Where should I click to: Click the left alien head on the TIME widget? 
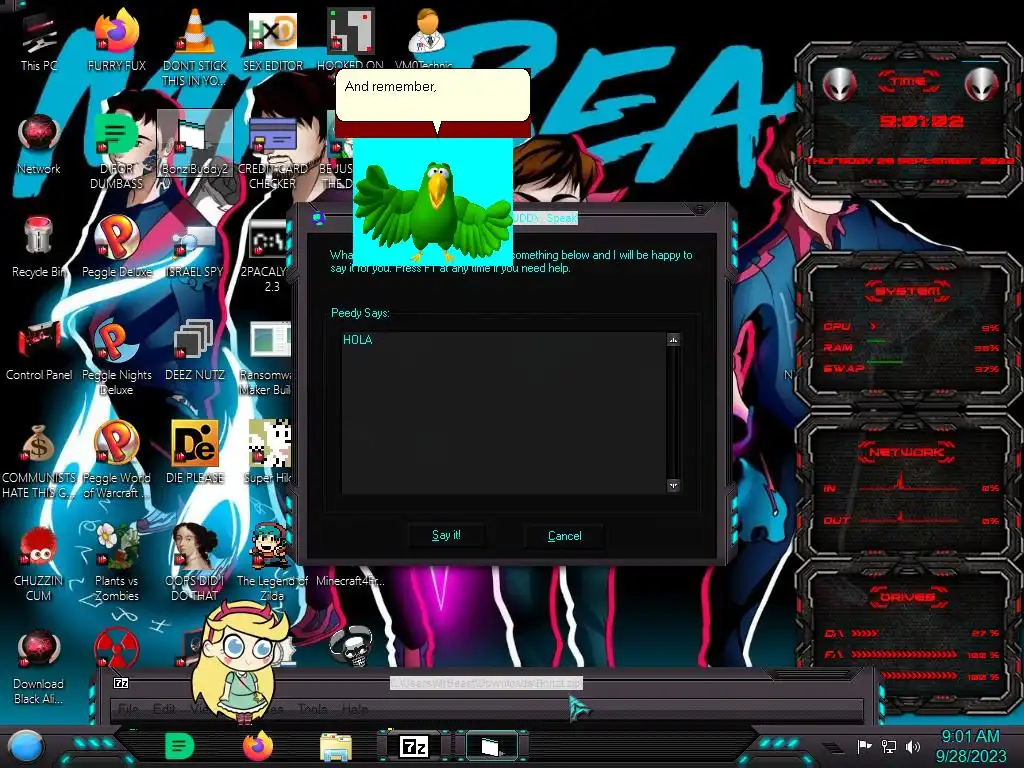click(x=839, y=84)
